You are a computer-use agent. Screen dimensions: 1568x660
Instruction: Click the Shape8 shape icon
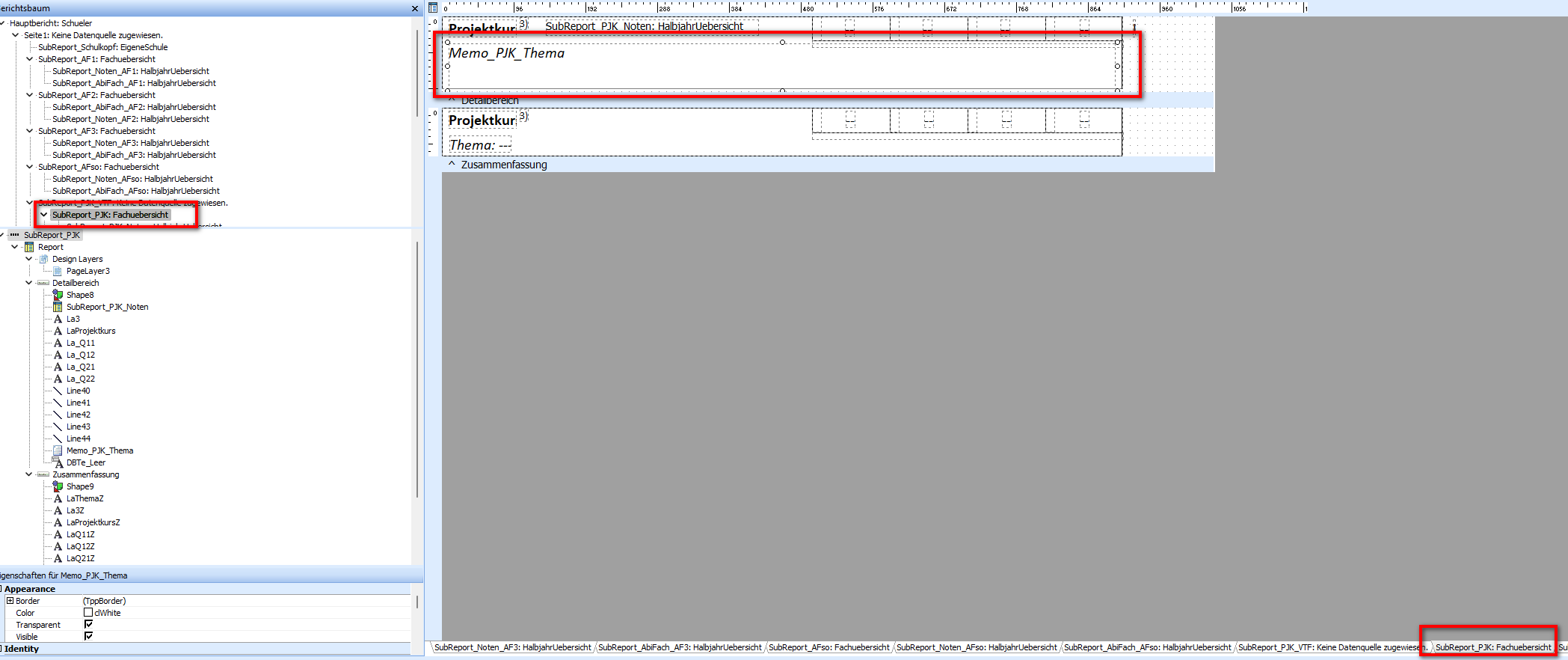pos(58,295)
